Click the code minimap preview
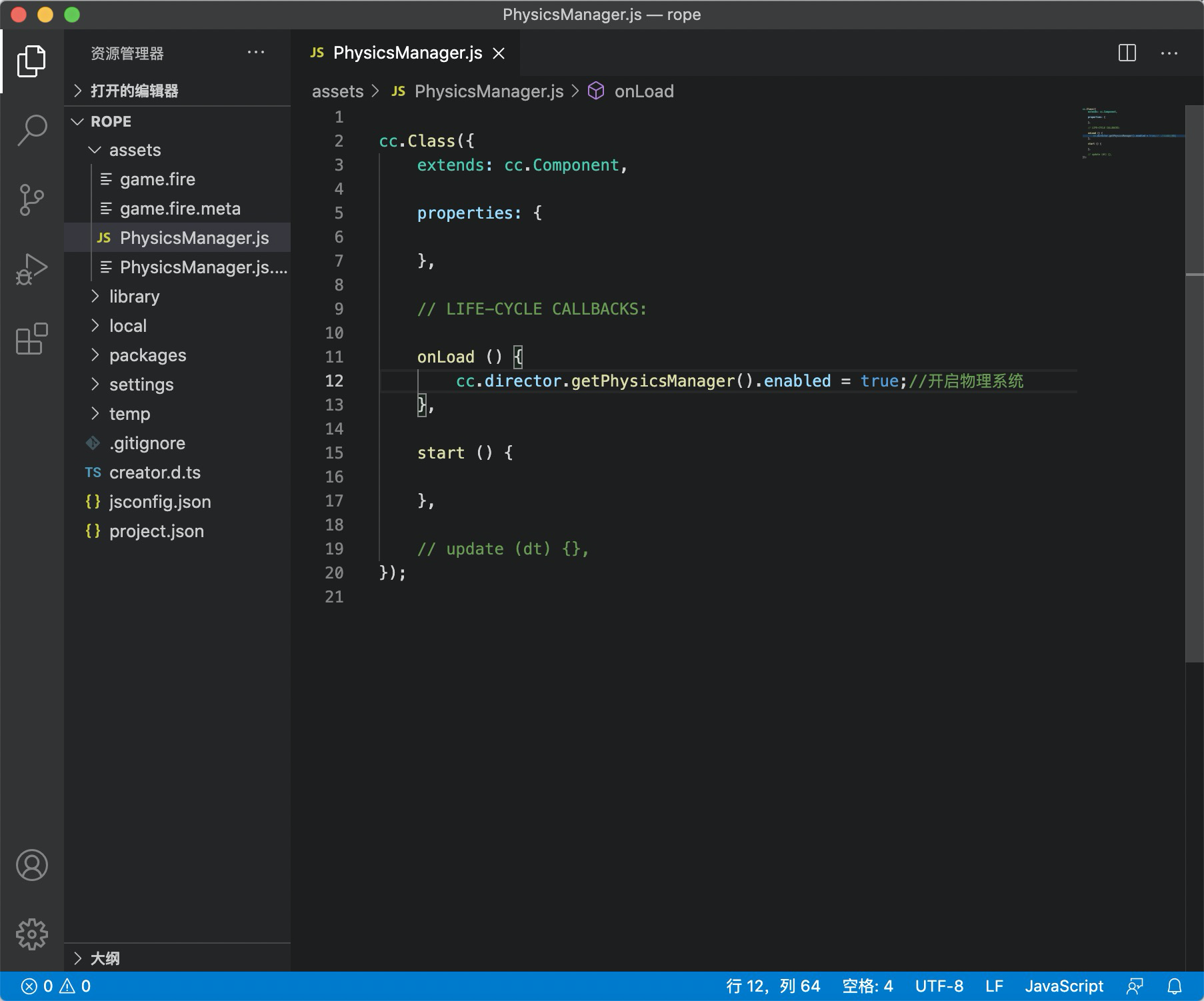The height and width of the screenshot is (1001, 1204). 1132,133
